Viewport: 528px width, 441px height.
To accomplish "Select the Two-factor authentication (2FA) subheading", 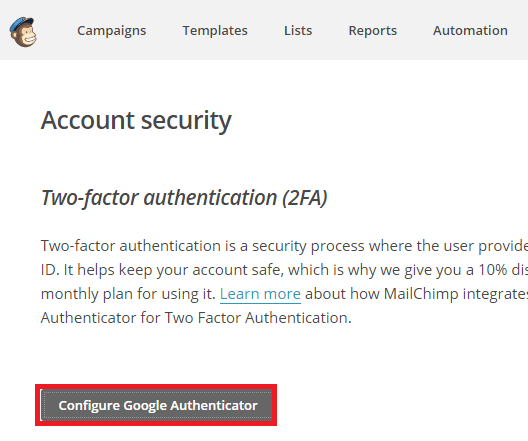I will coord(184,198).
